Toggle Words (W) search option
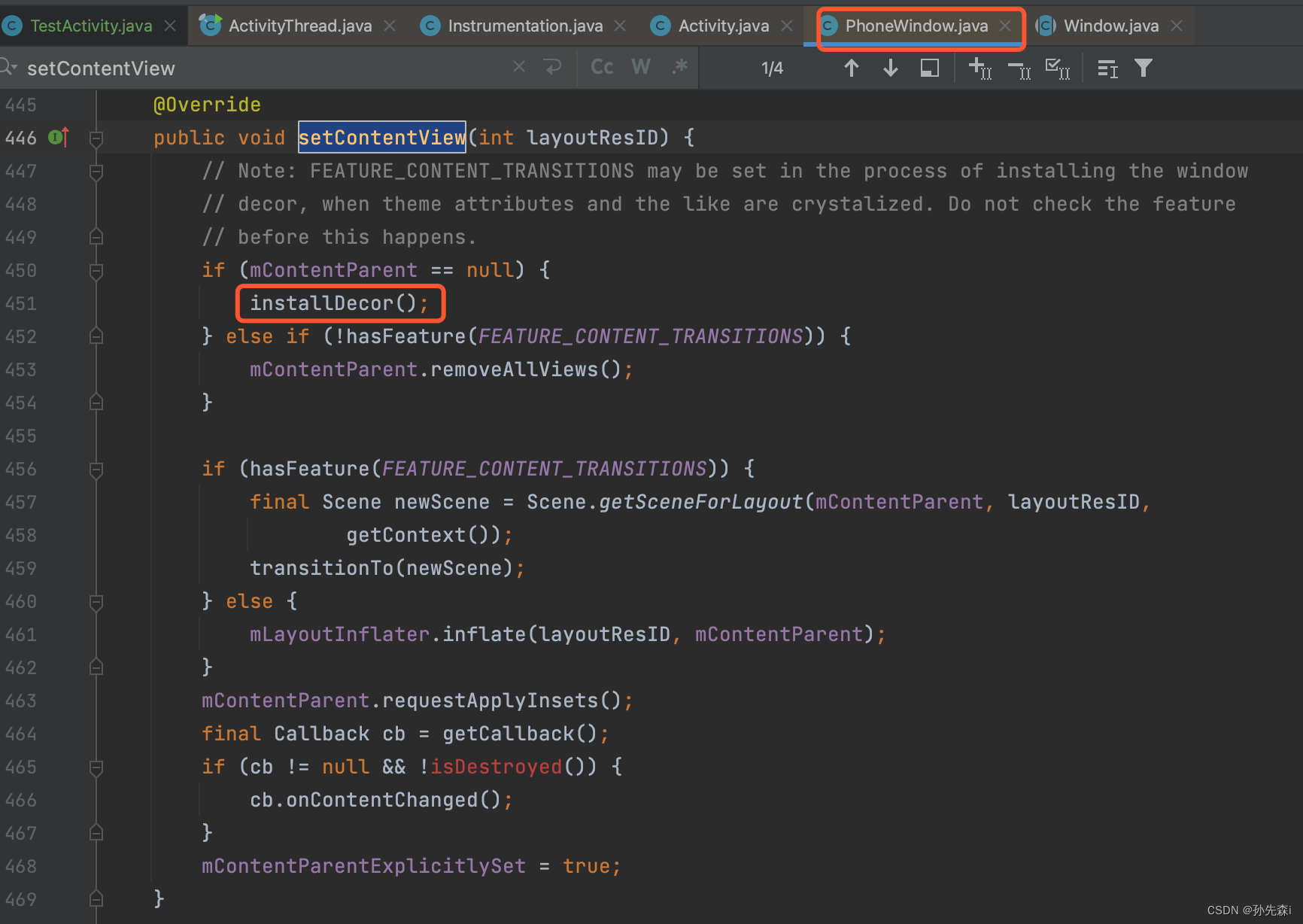The width and height of the screenshot is (1303, 924). point(641,67)
